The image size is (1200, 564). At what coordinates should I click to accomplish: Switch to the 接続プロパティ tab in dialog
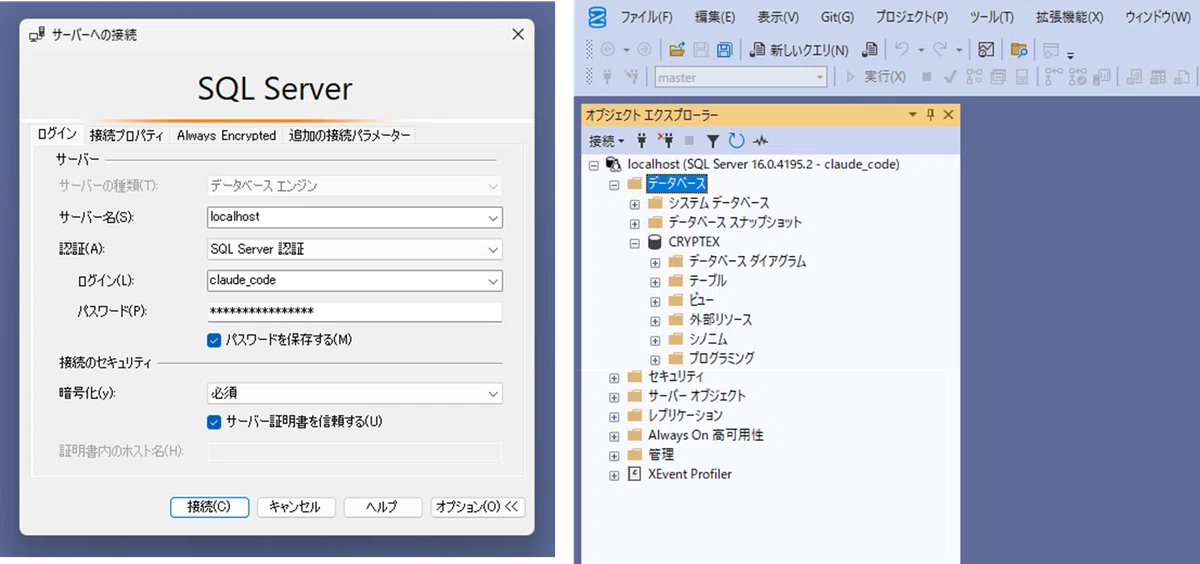point(127,135)
